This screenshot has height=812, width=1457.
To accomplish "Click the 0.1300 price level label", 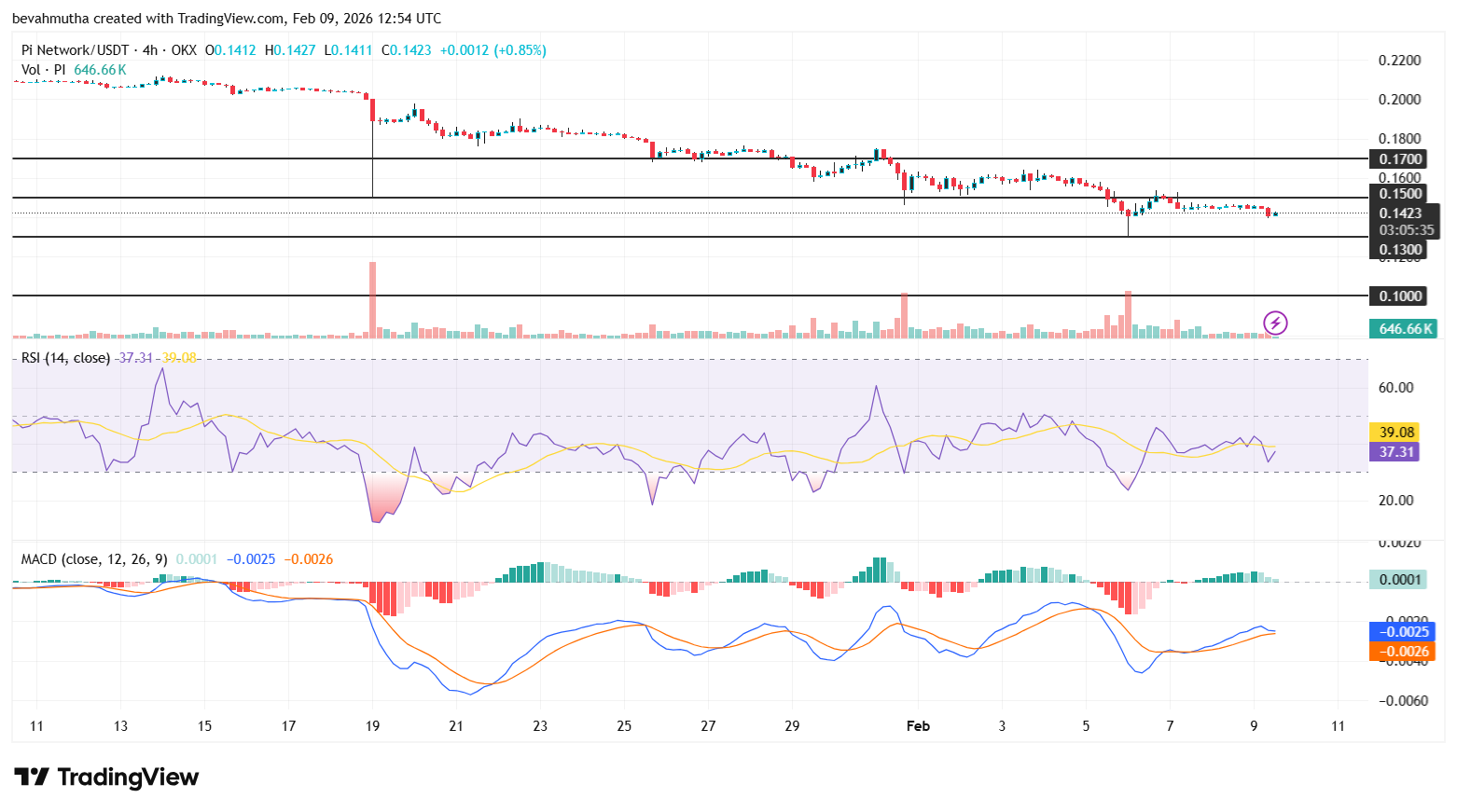I will tap(1399, 249).
